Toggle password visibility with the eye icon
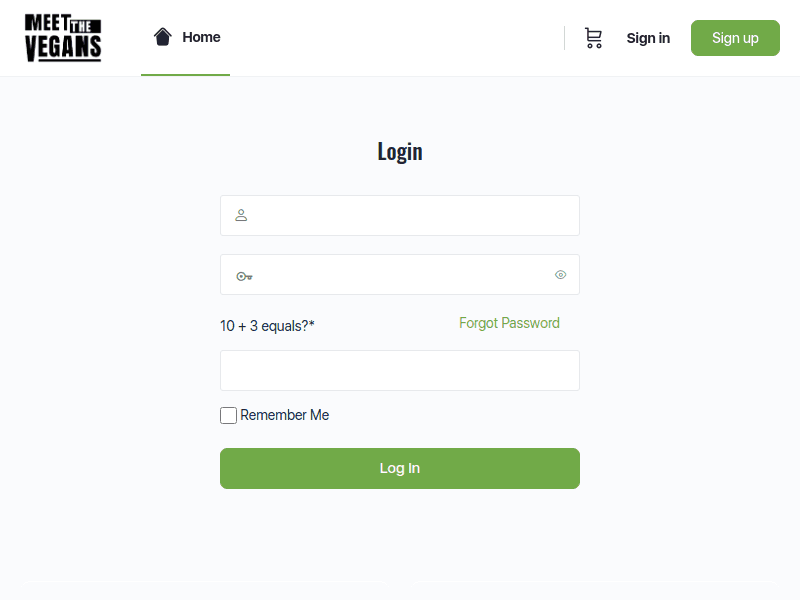 click(560, 274)
